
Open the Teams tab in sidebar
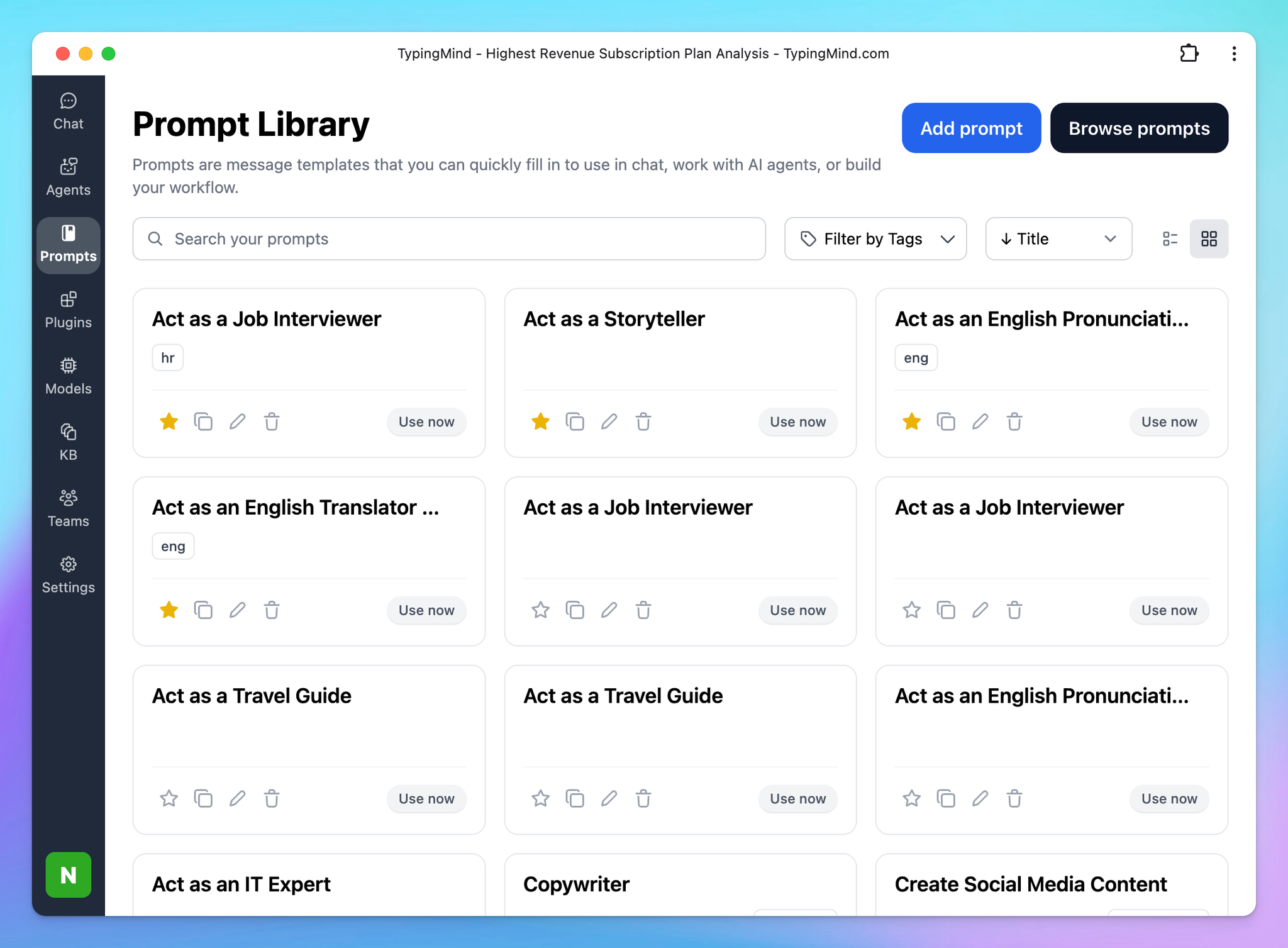(x=68, y=509)
